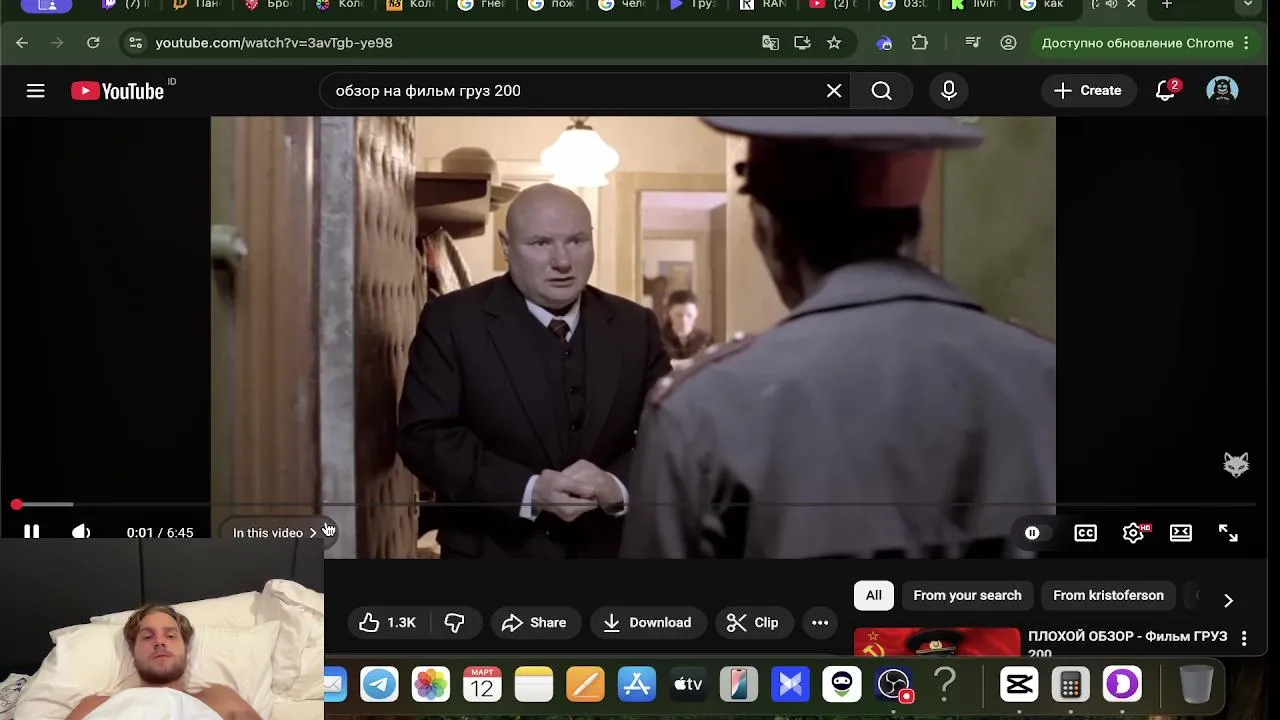Screen dimensions: 1280x720
Task: Go forward in Chrome
Action: coord(57,43)
